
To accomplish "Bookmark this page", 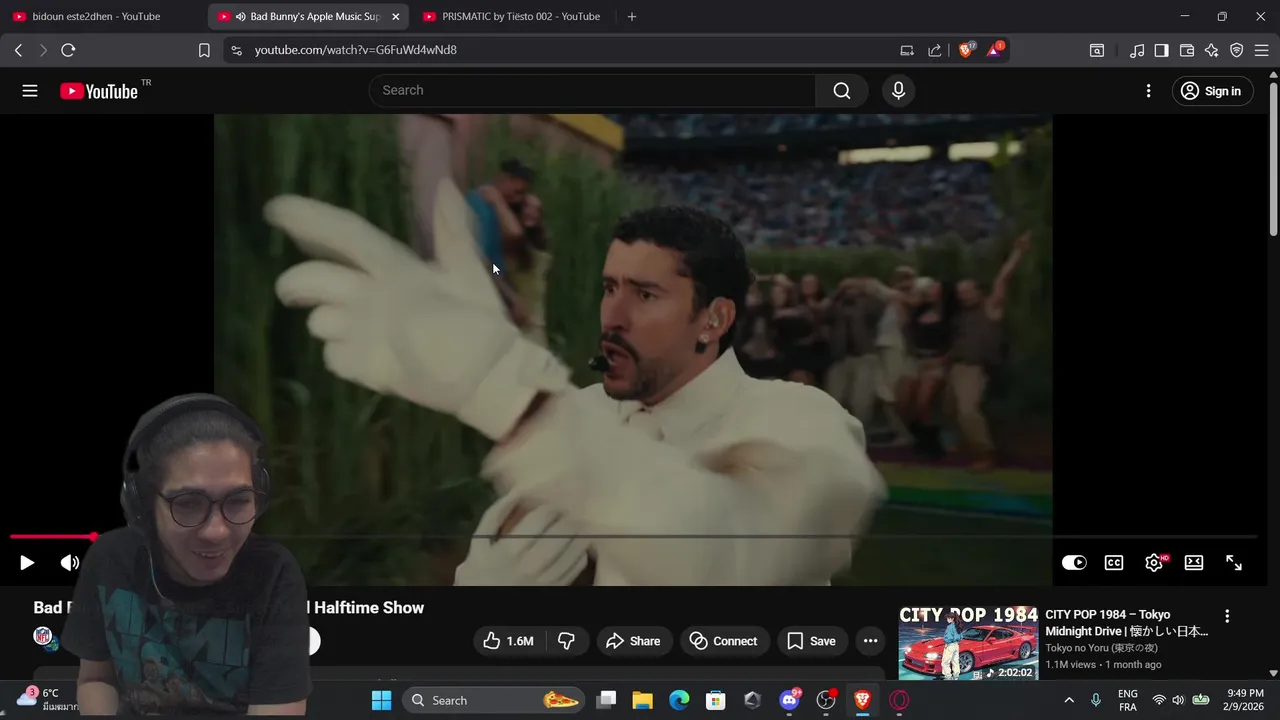I will coord(204,50).
